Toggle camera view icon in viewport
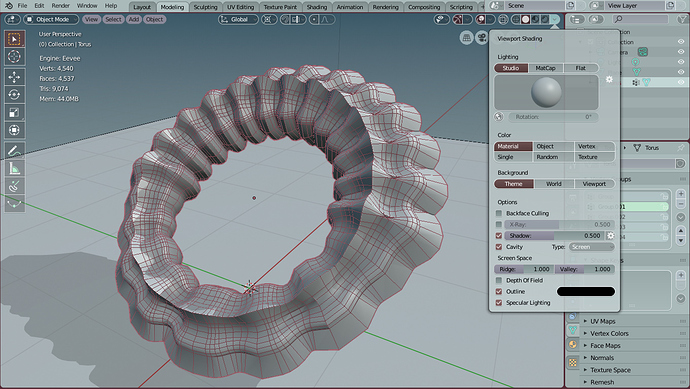Image resolution: width=690 pixels, height=389 pixels. pos(482,38)
